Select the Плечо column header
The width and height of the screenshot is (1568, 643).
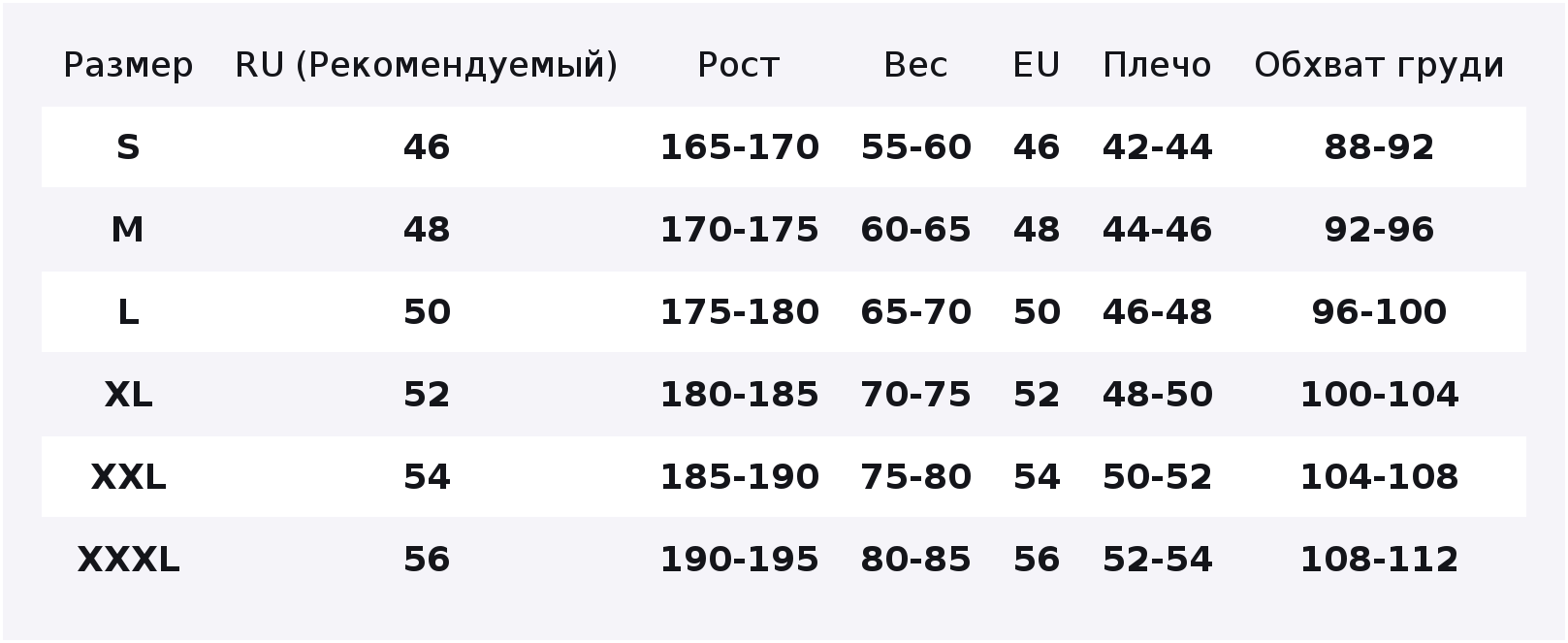[x=1157, y=65]
